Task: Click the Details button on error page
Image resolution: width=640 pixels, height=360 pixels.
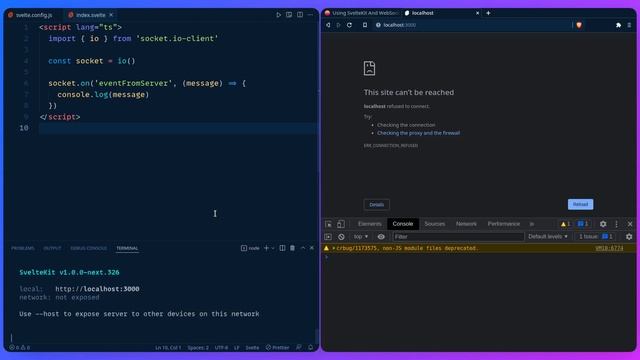Action: click(376, 205)
